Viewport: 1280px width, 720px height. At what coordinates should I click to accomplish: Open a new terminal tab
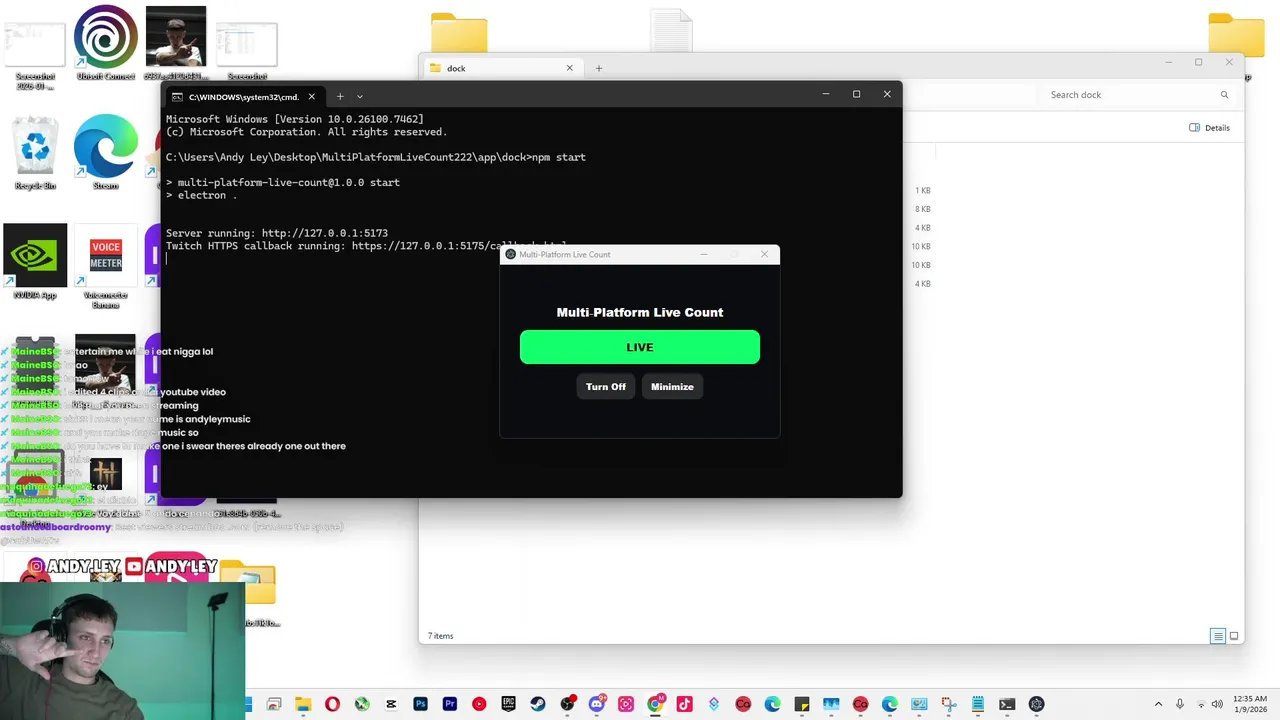pos(340,97)
